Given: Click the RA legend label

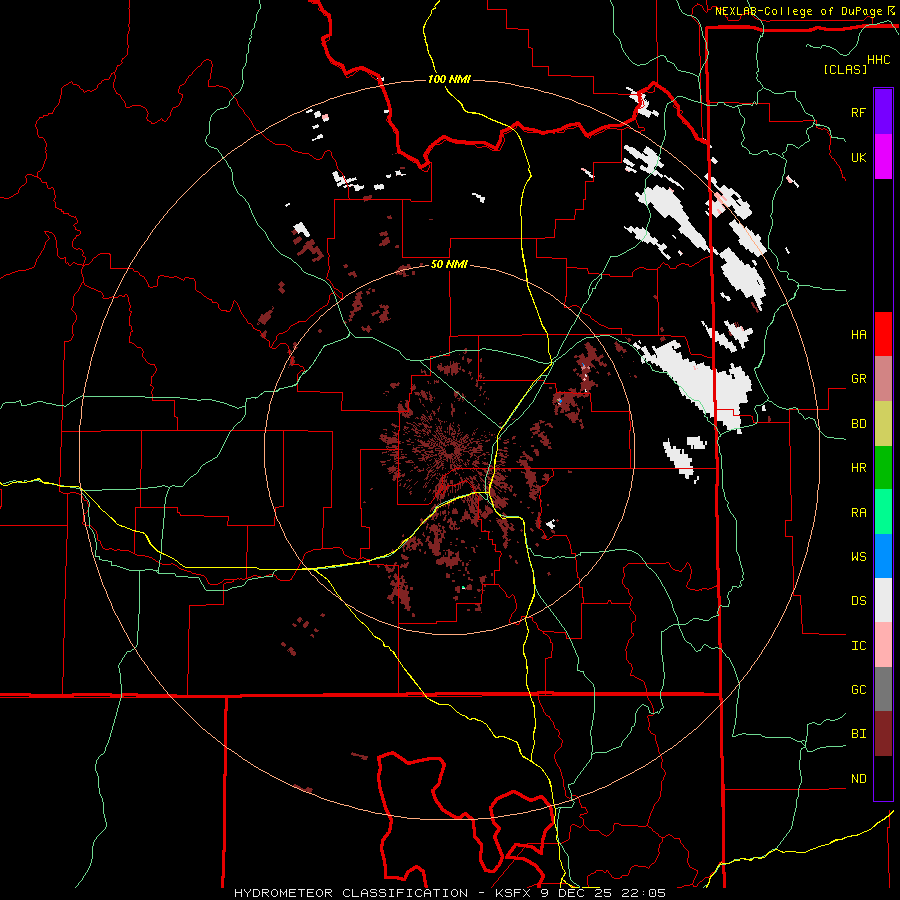Looking at the screenshot, I should coord(858,513).
